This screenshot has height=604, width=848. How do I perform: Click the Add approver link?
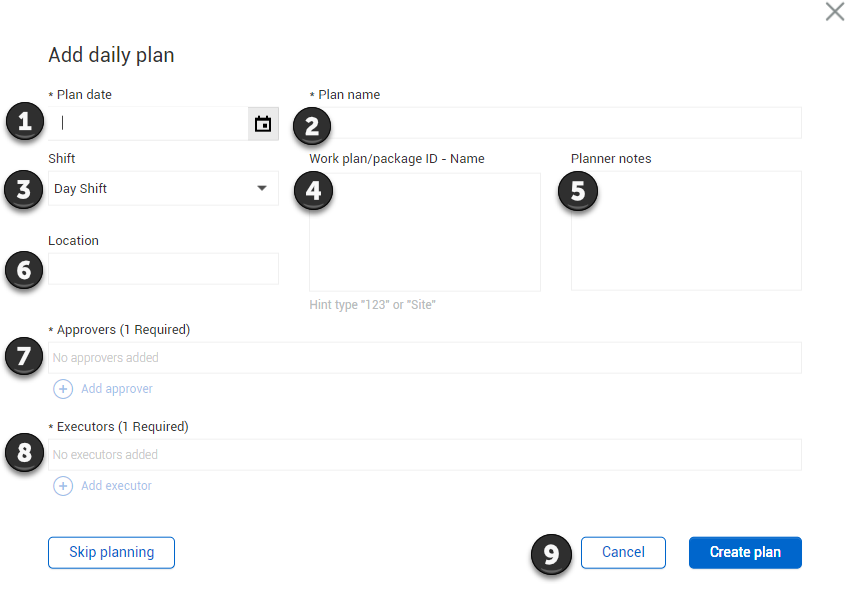[x=117, y=388]
